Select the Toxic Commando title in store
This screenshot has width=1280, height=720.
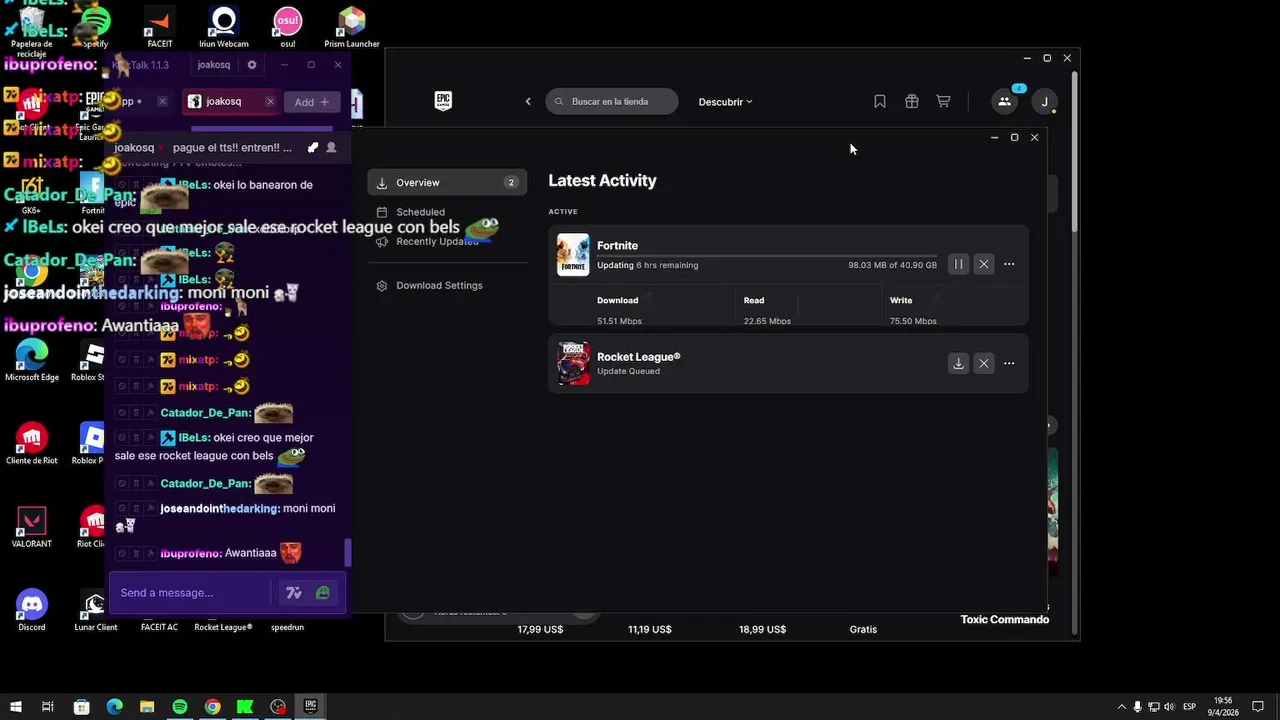point(1005,620)
